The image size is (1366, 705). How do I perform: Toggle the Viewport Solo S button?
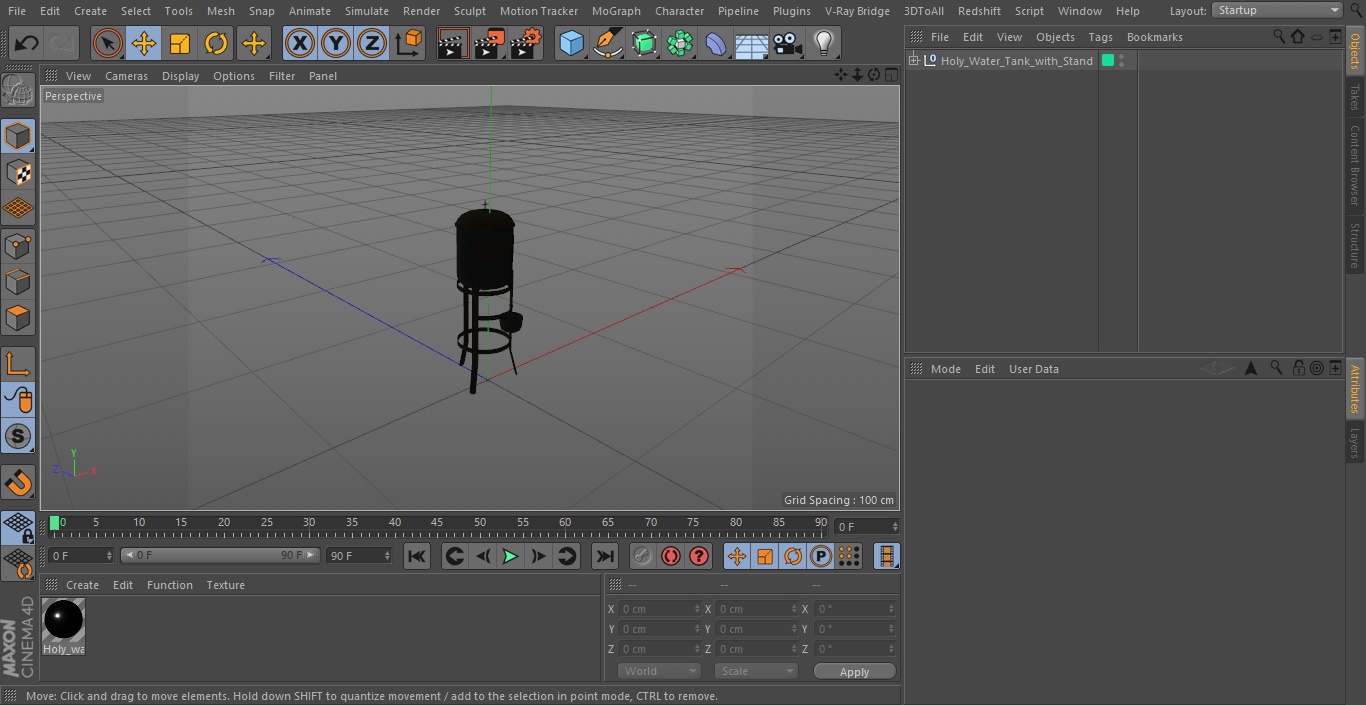(x=18, y=436)
